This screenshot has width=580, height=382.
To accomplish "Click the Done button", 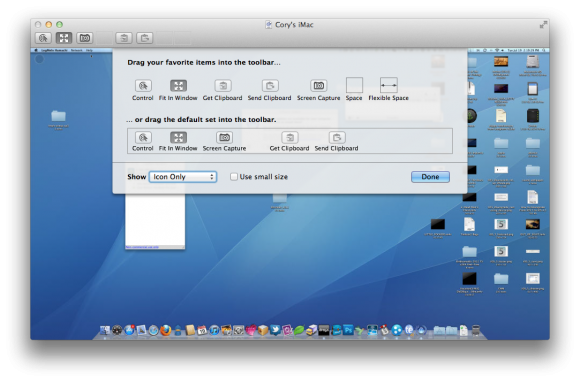I will (x=430, y=177).
